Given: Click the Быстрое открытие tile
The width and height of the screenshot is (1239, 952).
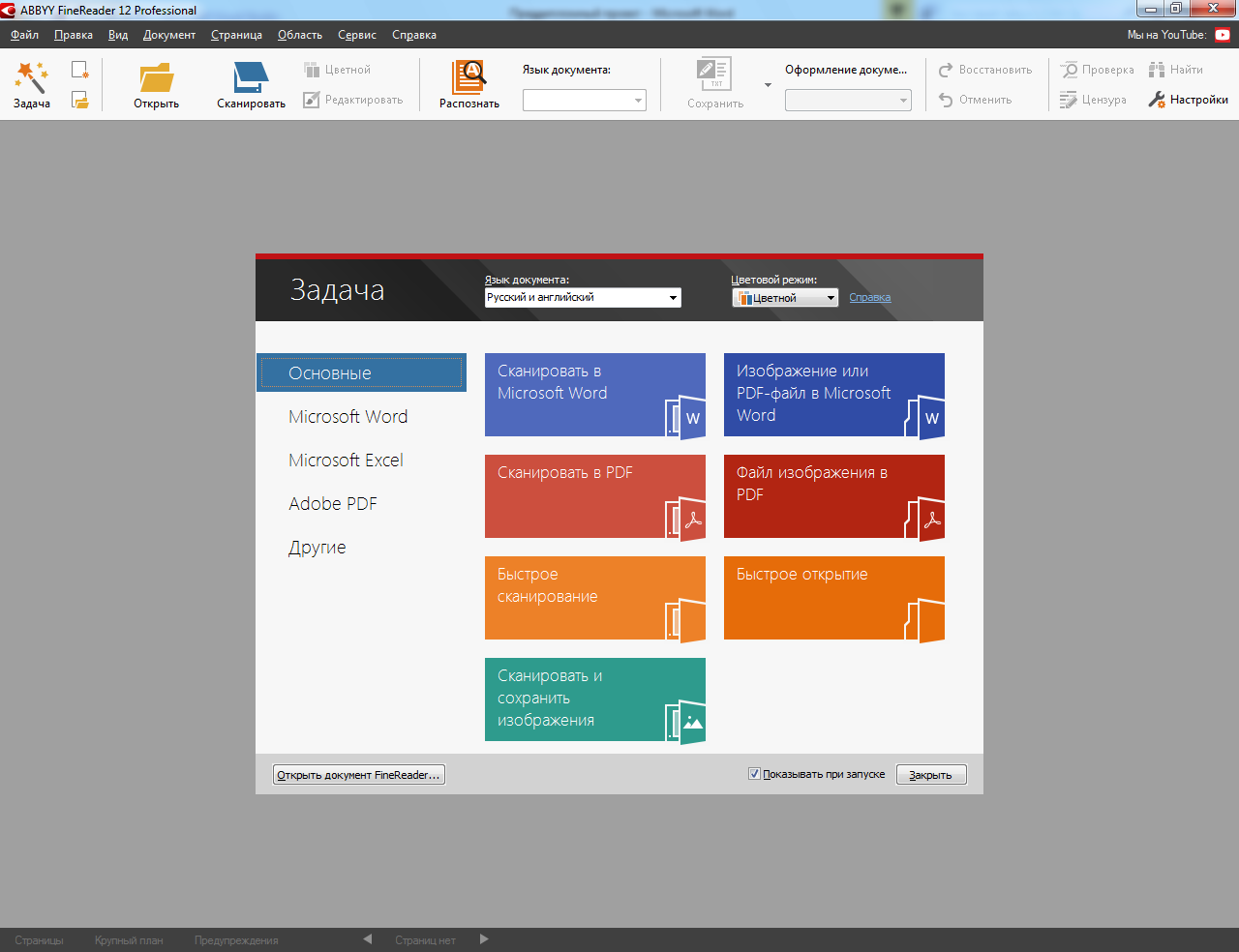Looking at the screenshot, I should [x=834, y=598].
